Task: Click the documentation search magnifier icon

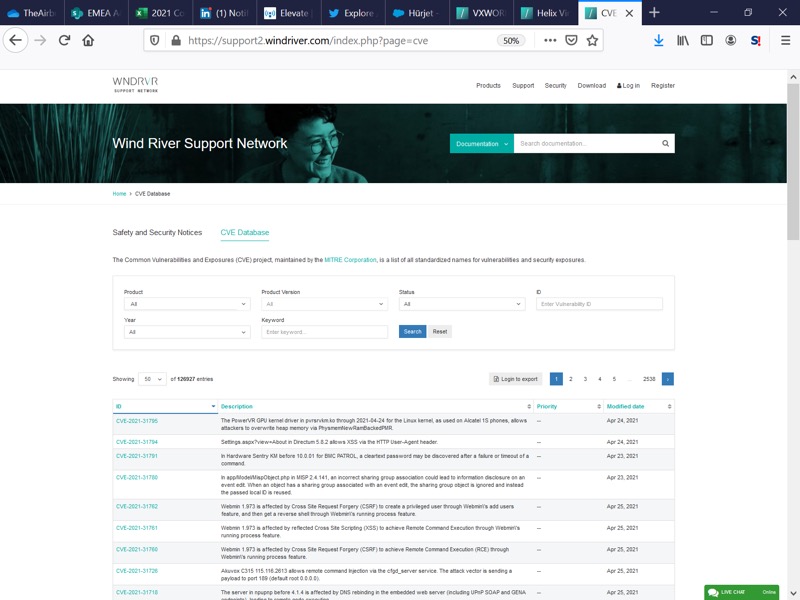Action: 665,143
